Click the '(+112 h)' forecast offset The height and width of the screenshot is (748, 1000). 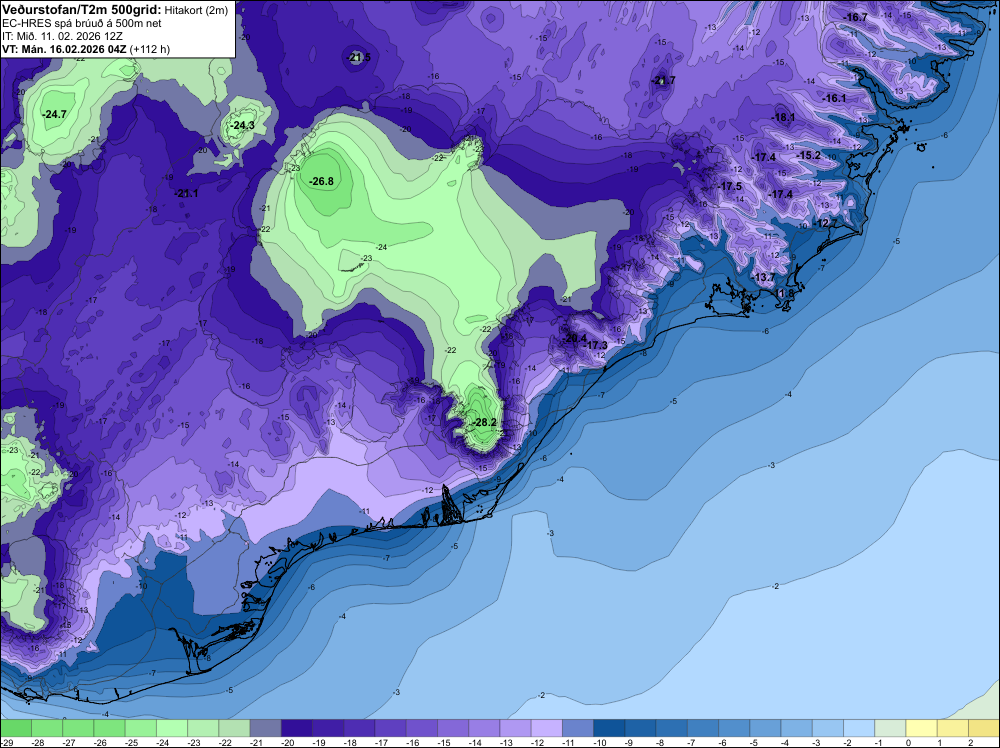(x=149, y=49)
